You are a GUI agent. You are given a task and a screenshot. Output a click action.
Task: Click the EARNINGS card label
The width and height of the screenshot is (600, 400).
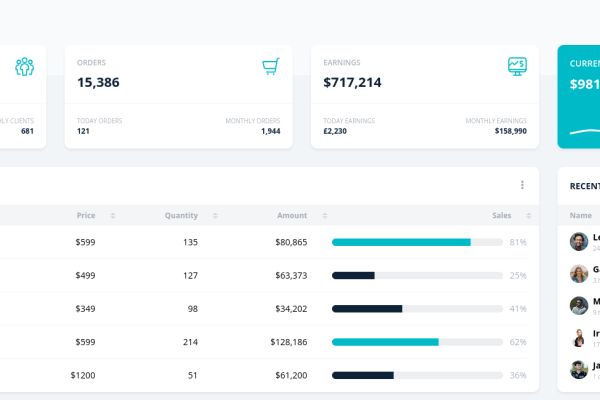tap(342, 63)
